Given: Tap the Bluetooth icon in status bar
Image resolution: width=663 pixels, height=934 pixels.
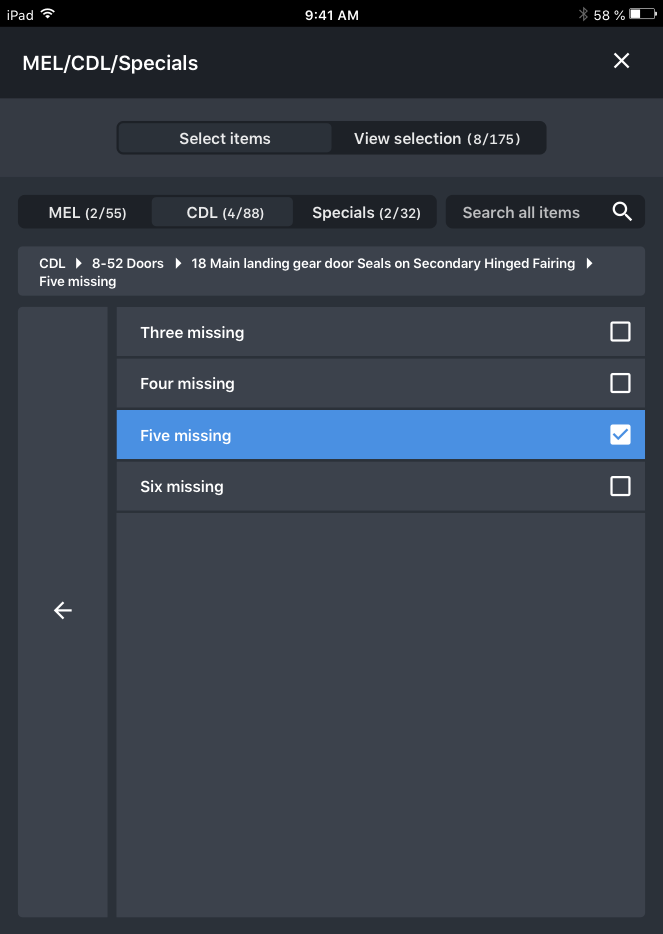Looking at the screenshot, I should click(x=583, y=14).
